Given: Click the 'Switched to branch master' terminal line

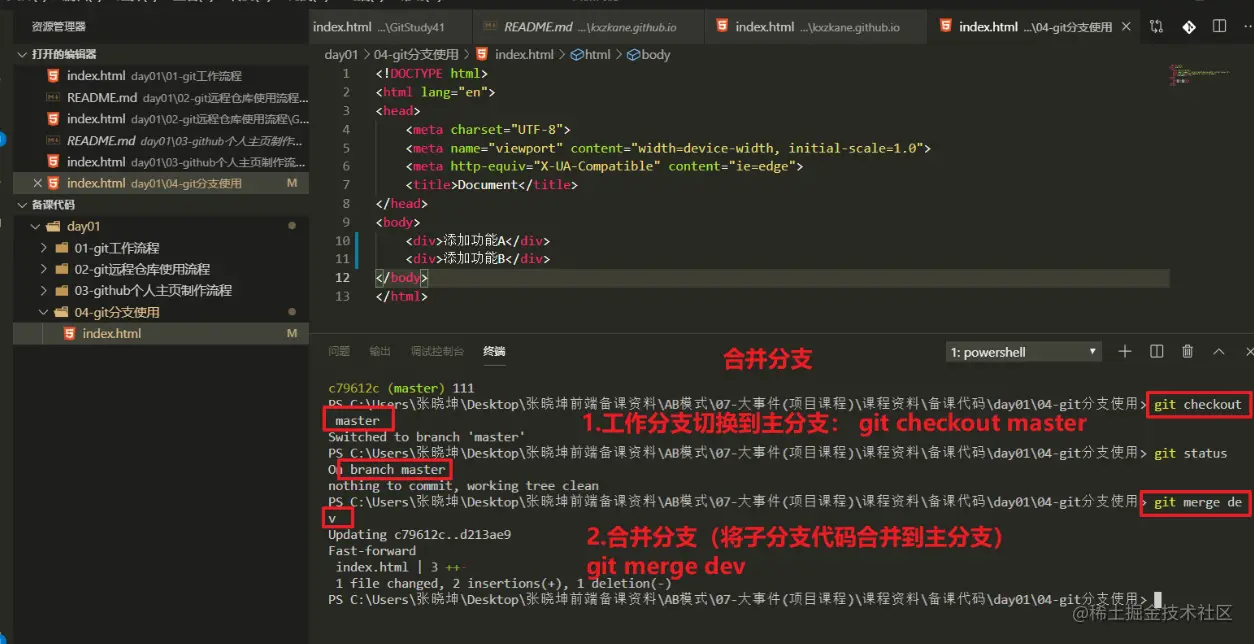Looking at the screenshot, I should [x=427, y=437].
